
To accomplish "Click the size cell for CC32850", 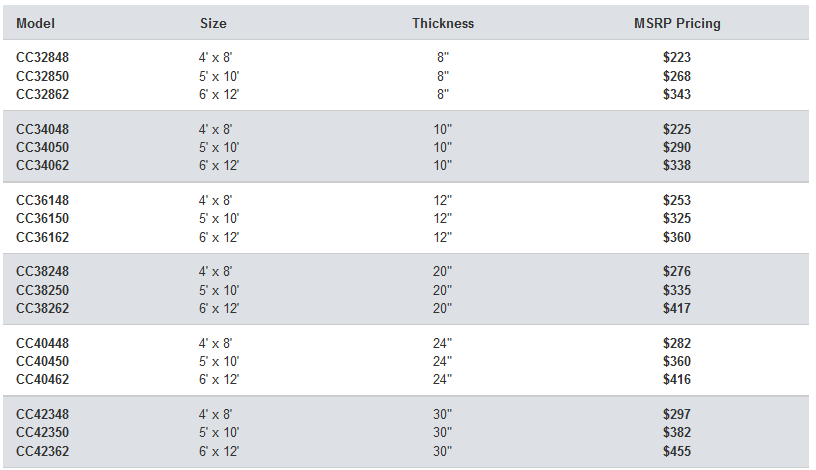I will [219, 76].
